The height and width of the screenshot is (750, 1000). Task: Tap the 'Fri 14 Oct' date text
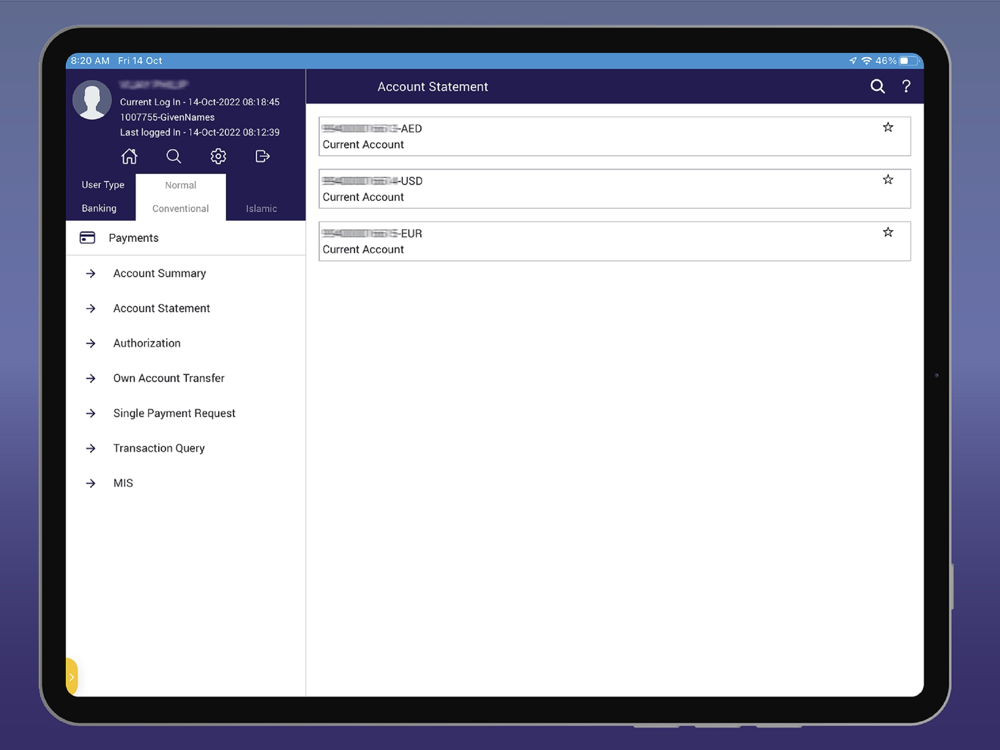[x=140, y=61]
